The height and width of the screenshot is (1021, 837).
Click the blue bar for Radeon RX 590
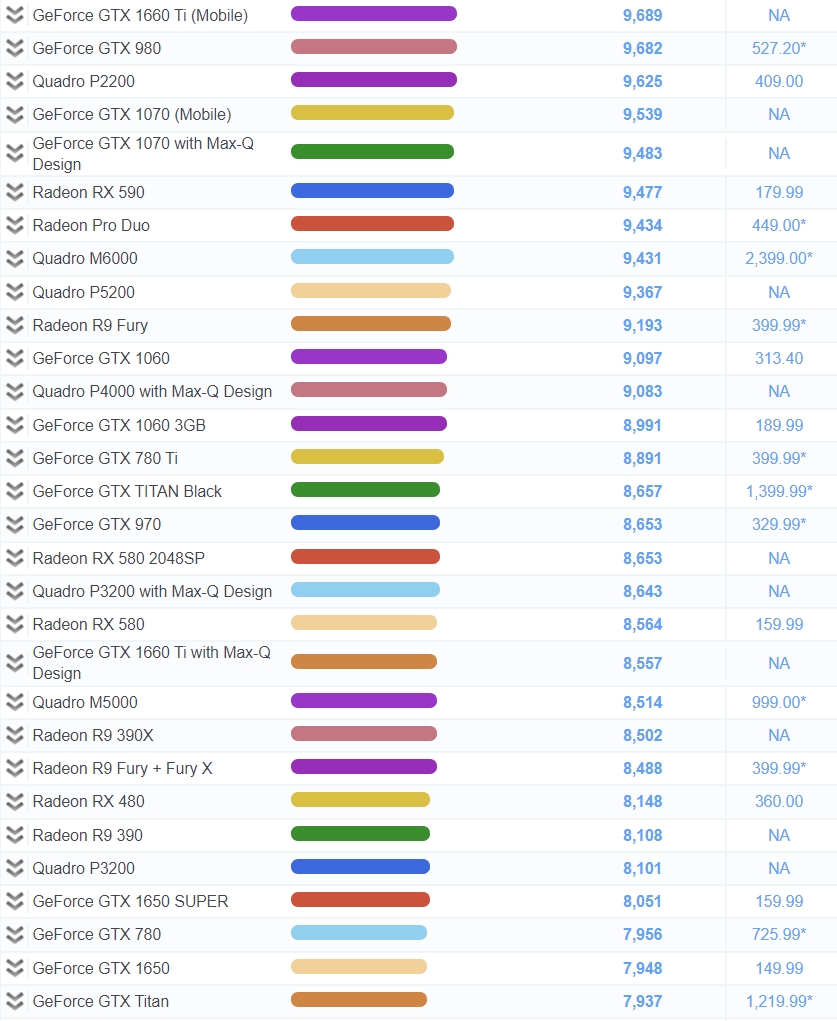(x=372, y=191)
